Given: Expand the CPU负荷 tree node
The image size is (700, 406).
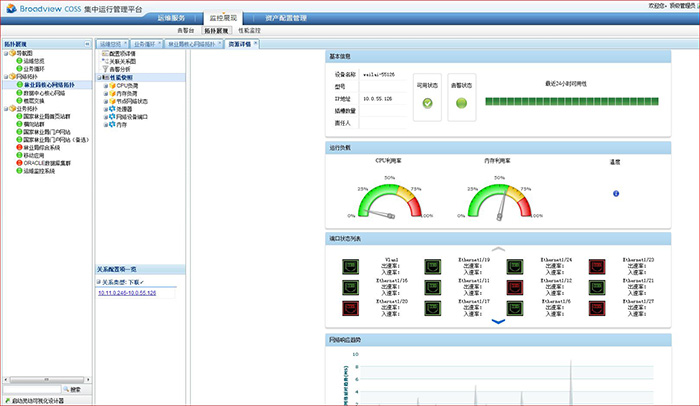Looking at the screenshot, I should tap(105, 85).
